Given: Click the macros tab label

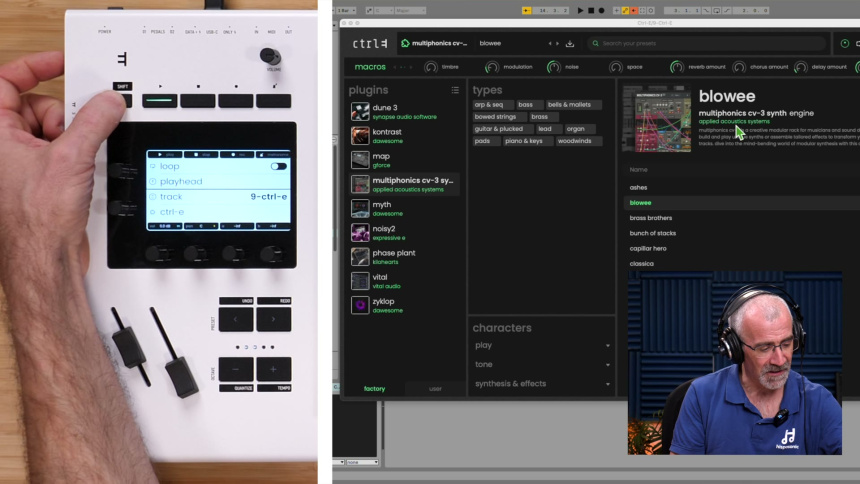Looking at the screenshot, I should (x=370, y=67).
